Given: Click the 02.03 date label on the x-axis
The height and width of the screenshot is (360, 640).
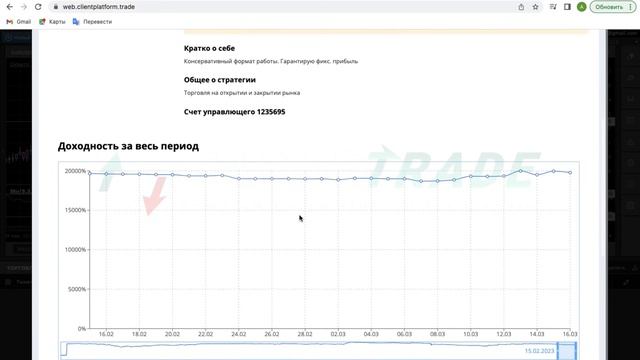Looking at the screenshot, I should pos(338,334).
